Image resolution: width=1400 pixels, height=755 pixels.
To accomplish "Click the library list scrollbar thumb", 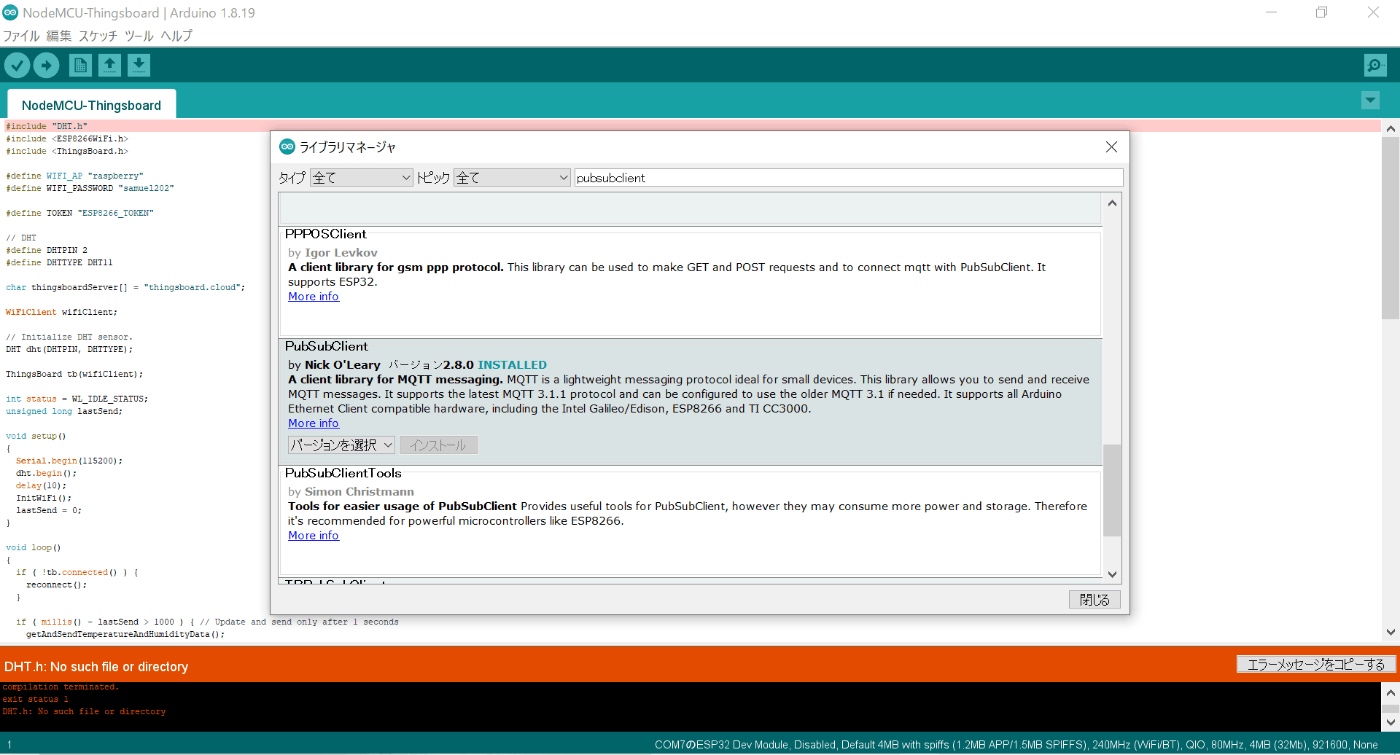I will (x=1112, y=490).
